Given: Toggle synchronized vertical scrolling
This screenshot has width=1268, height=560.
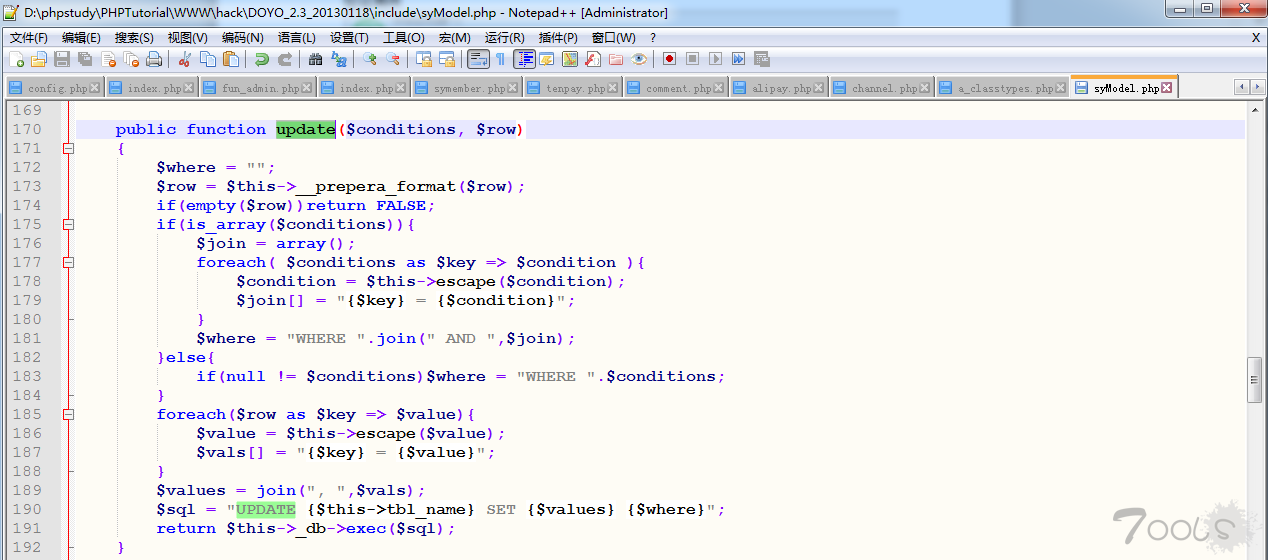Looking at the screenshot, I should click(x=423, y=59).
